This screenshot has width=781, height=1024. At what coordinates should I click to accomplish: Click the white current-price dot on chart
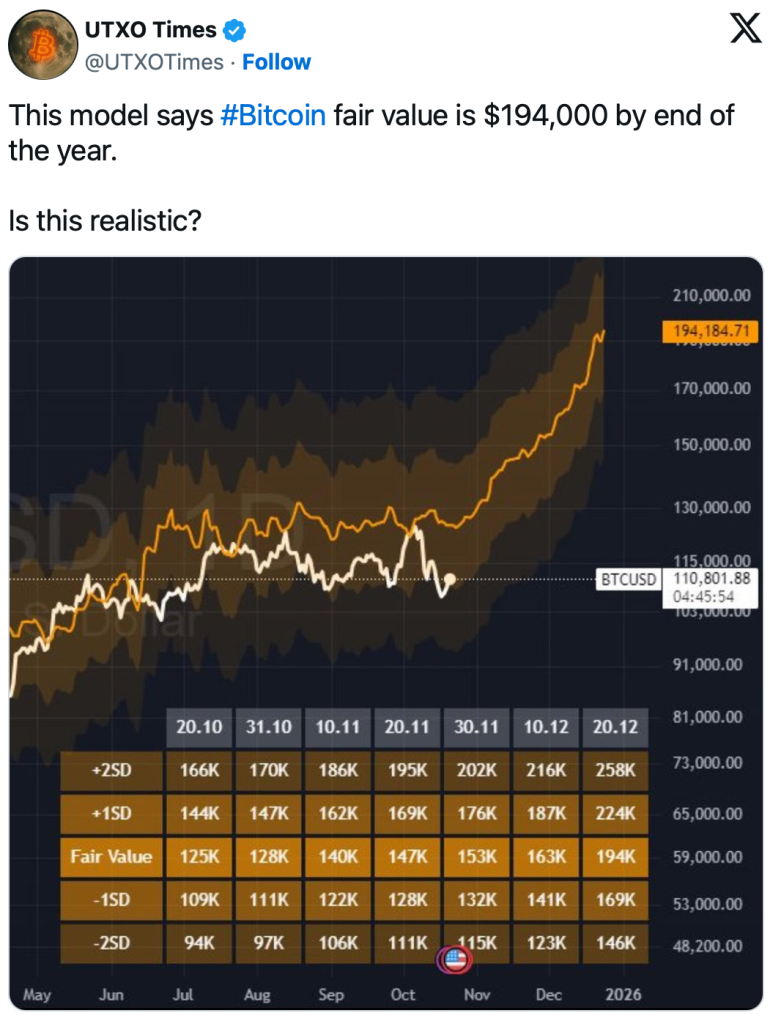(x=451, y=578)
